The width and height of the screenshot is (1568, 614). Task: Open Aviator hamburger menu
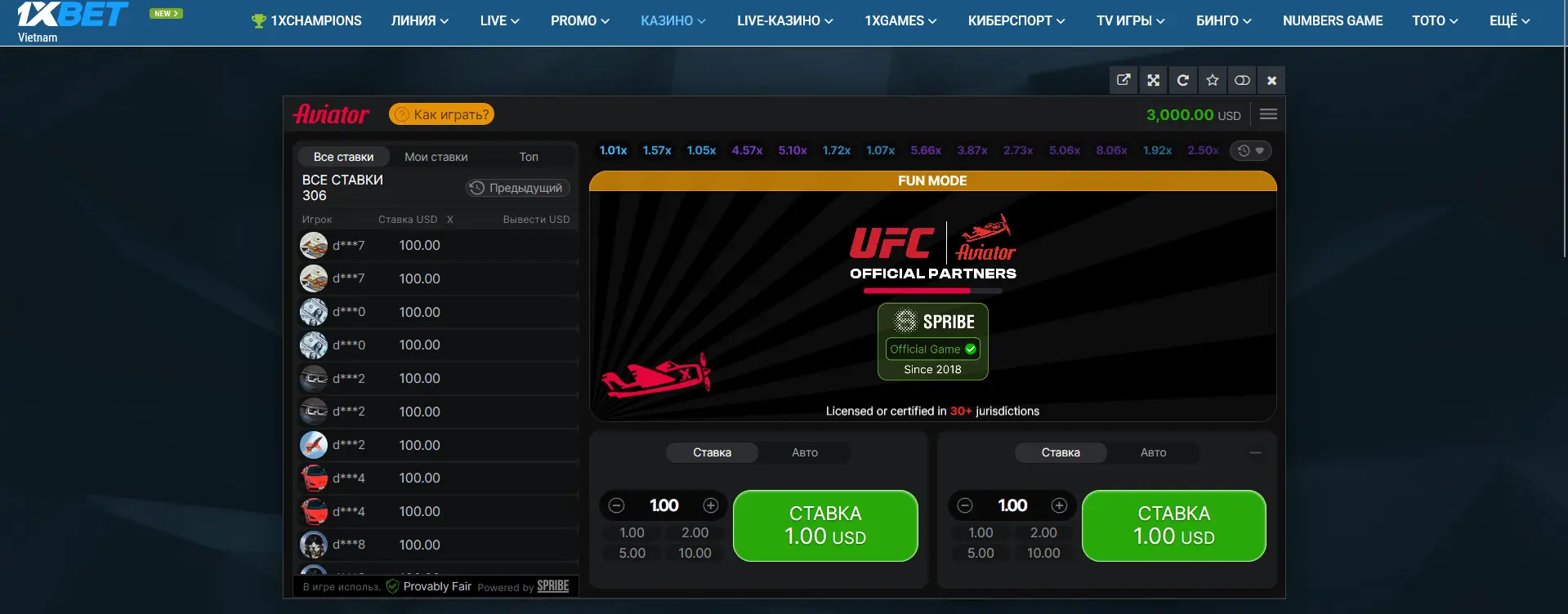point(1268,114)
